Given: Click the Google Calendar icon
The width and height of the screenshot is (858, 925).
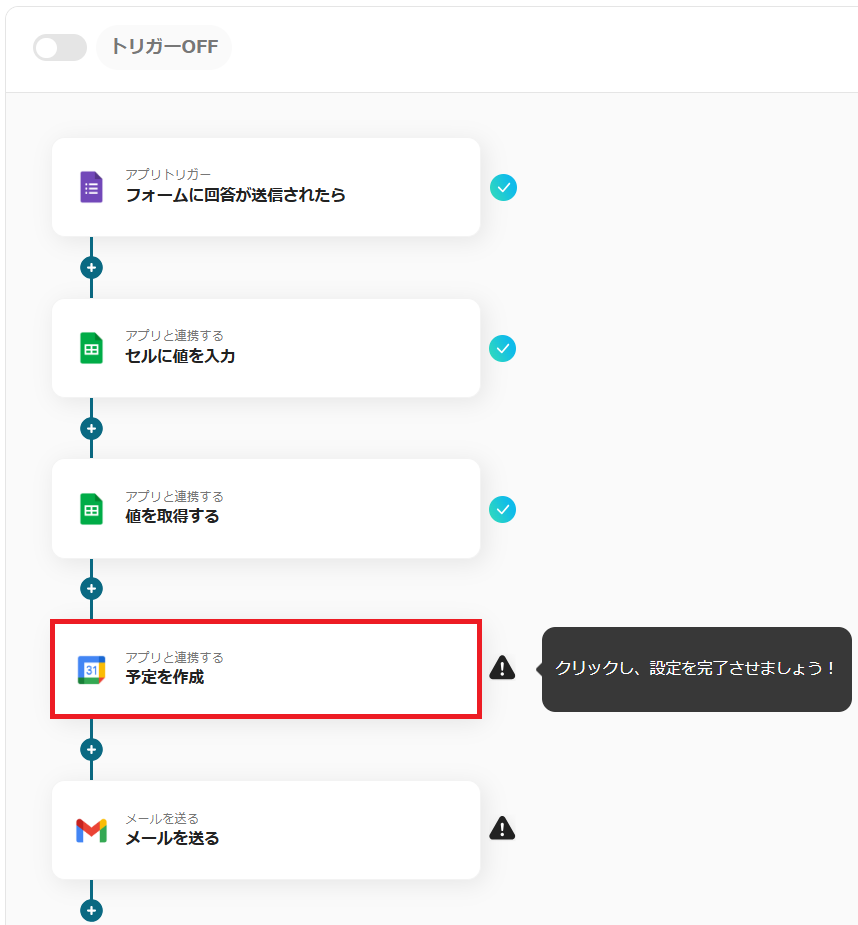Looking at the screenshot, I should coord(91,670).
